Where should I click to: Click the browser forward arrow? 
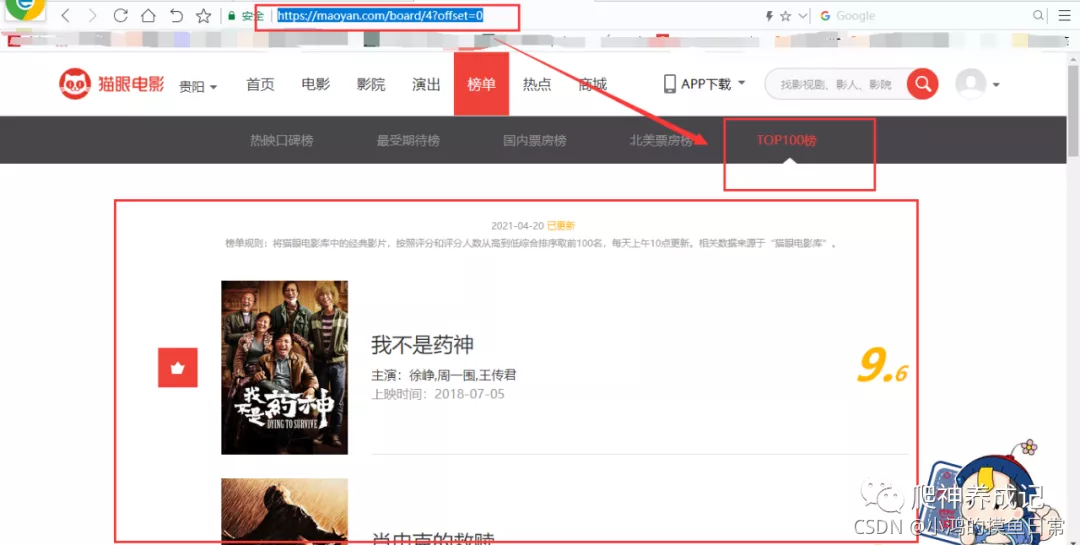pyautogui.click(x=93, y=15)
